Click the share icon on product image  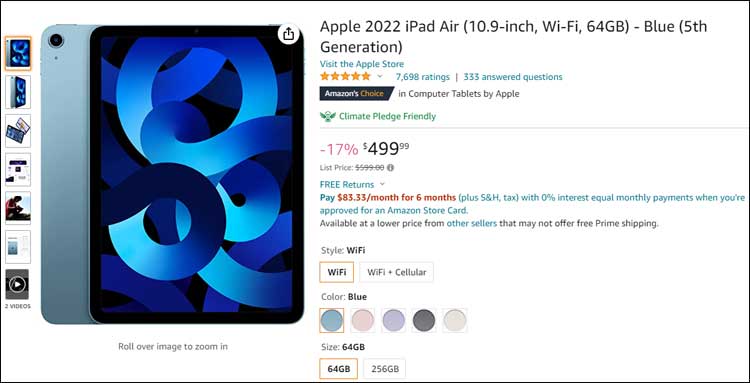tap(288, 34)
